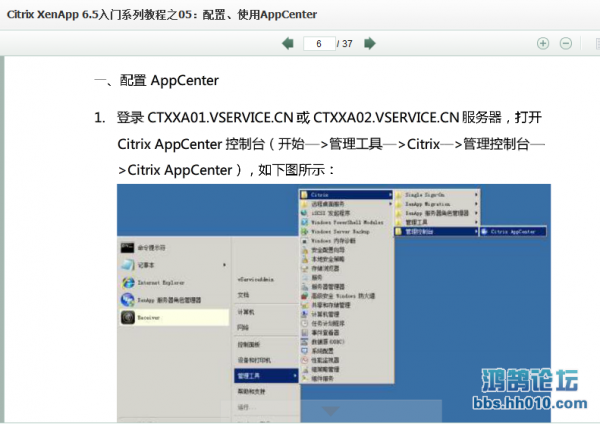Screen dimensions: 600x424
Task: Click 任务计划程序 clock icon
Action: tap(305, 323)
